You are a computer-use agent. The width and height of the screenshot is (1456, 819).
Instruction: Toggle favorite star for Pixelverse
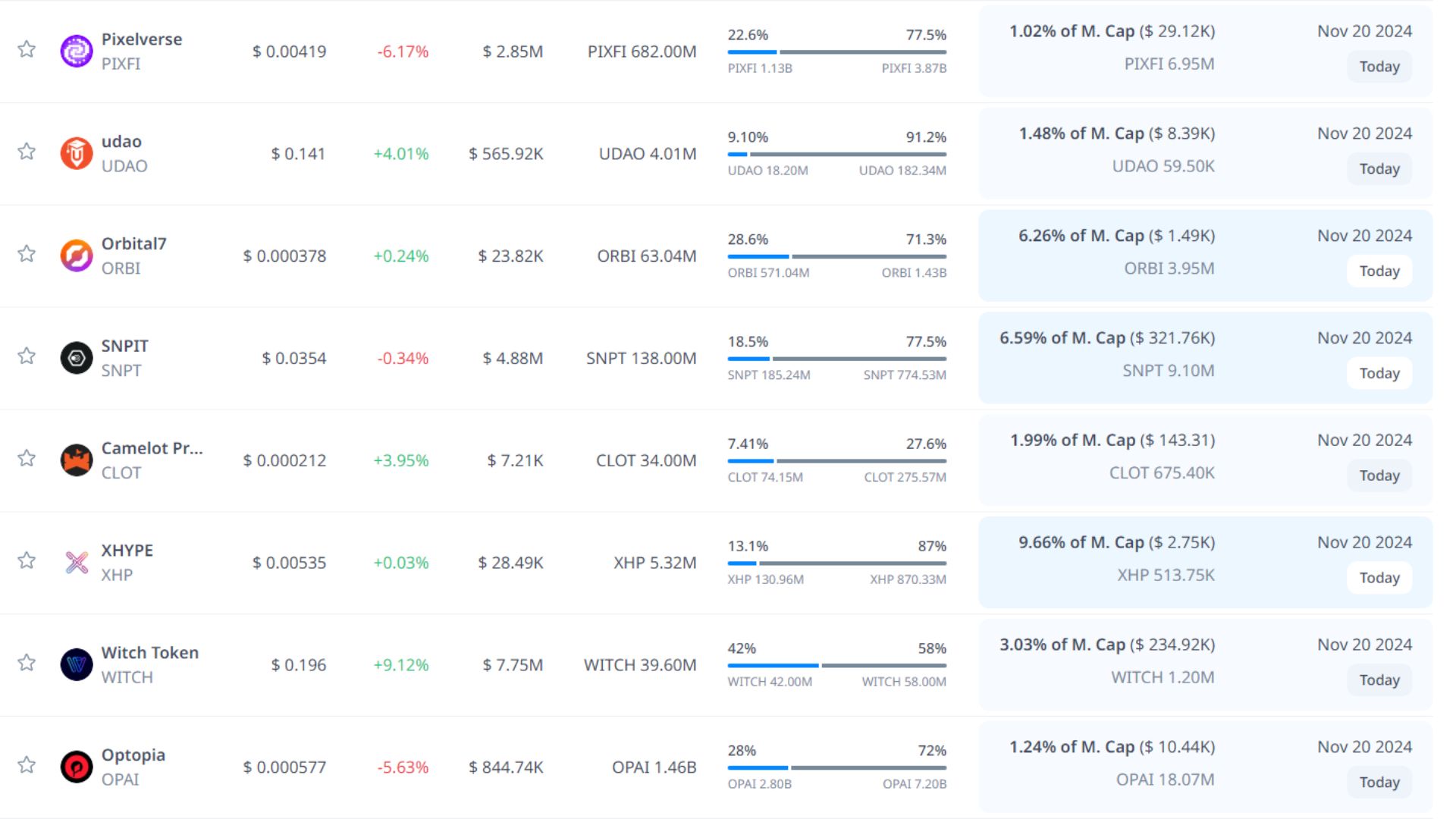[x=27, y=49]
